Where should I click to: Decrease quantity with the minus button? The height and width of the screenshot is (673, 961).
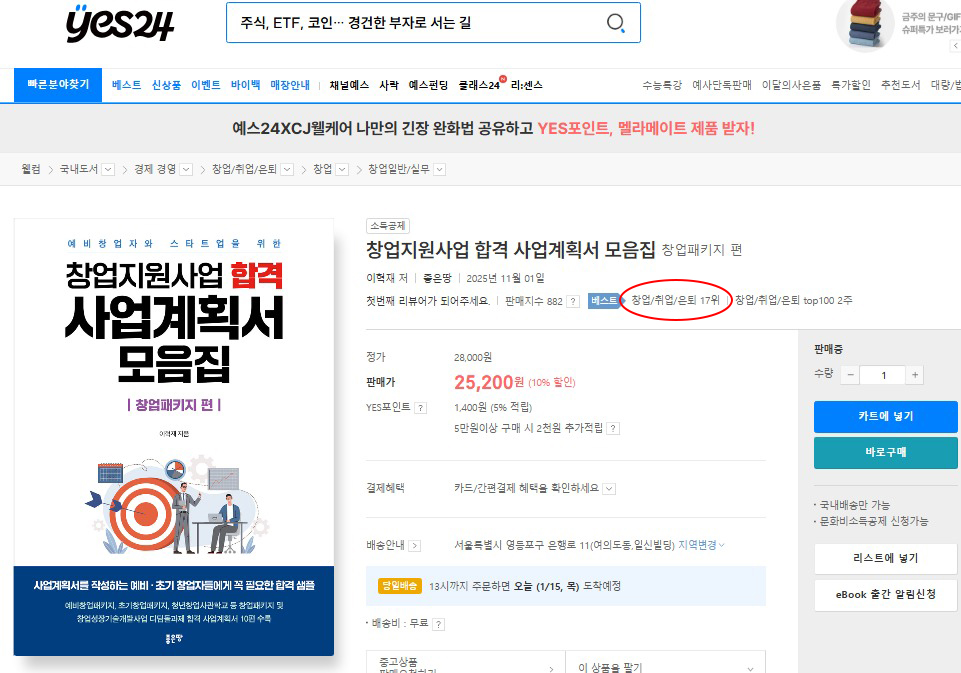[850, 376]
